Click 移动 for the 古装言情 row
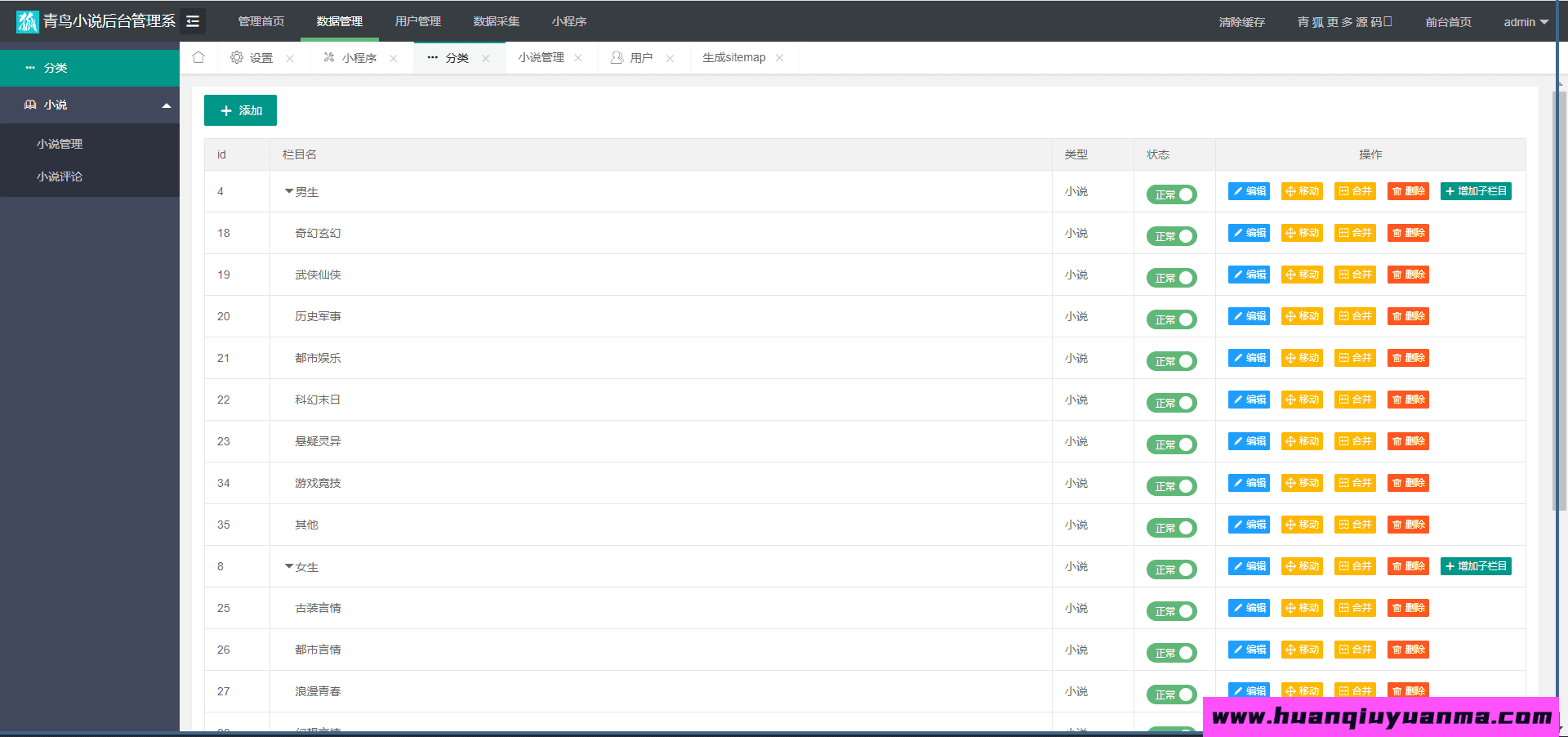1568x737 pixels. pyautogui.click(x=1303, y=608)
